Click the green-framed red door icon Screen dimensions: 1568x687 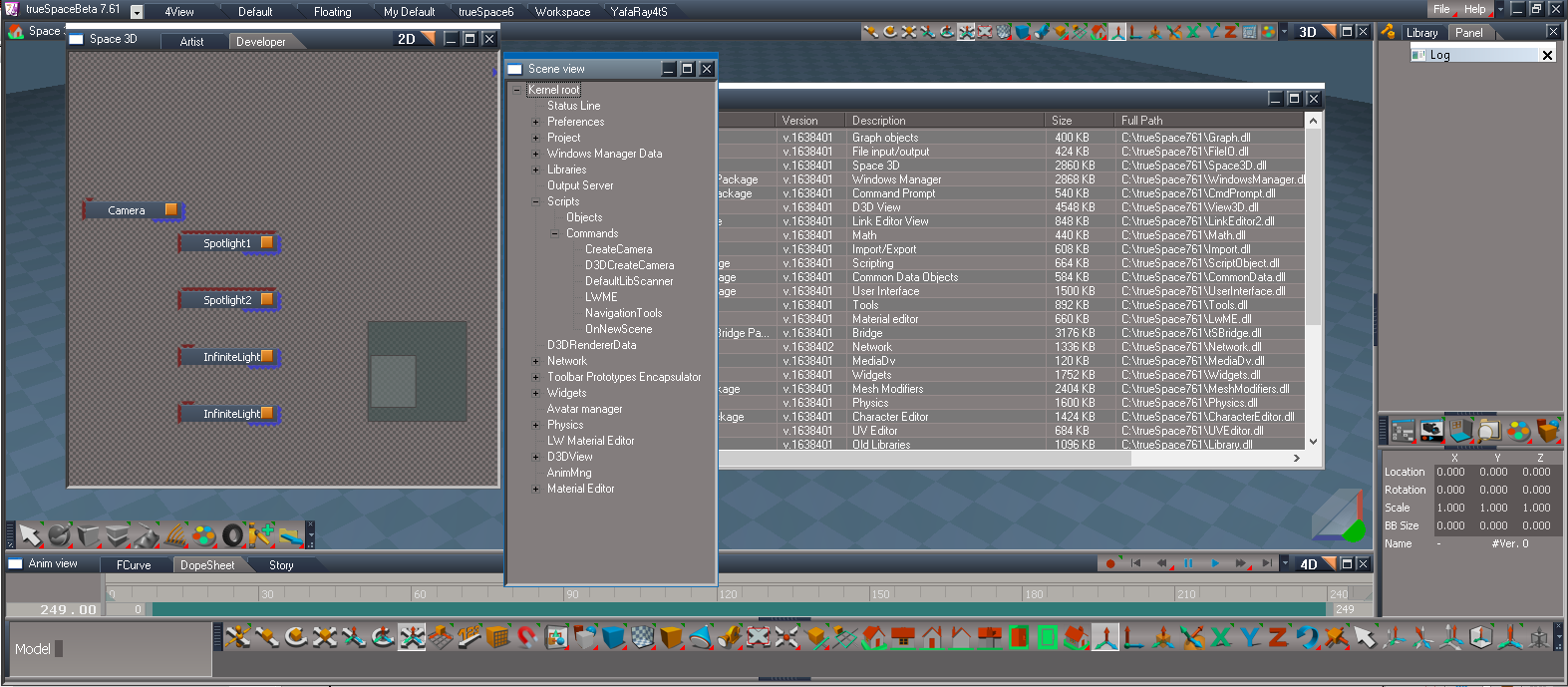[x=1019, y=636]
